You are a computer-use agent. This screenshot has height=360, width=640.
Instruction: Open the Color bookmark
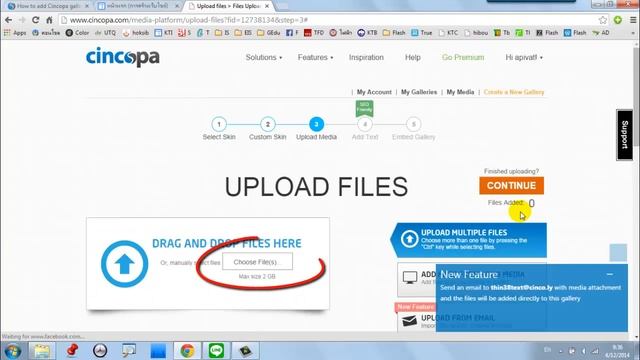[77, 33]
